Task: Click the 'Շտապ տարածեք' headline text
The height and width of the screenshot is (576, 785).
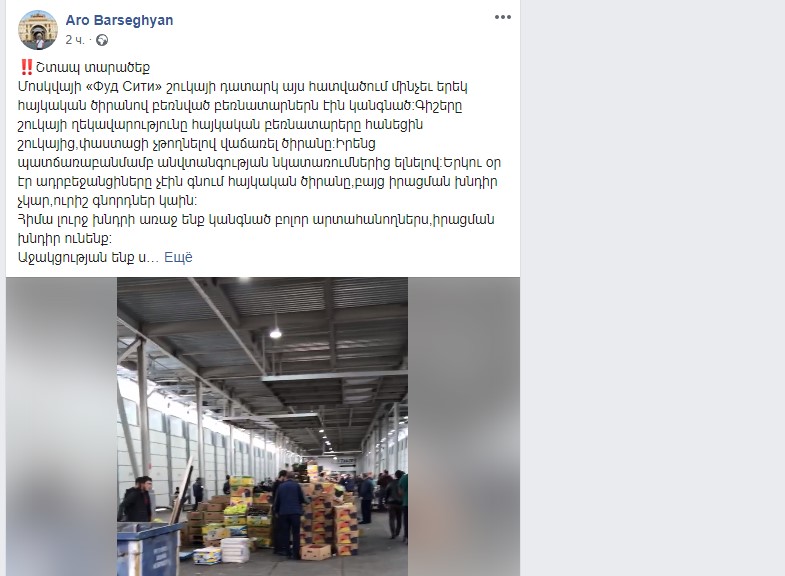Action: [93, 68]
